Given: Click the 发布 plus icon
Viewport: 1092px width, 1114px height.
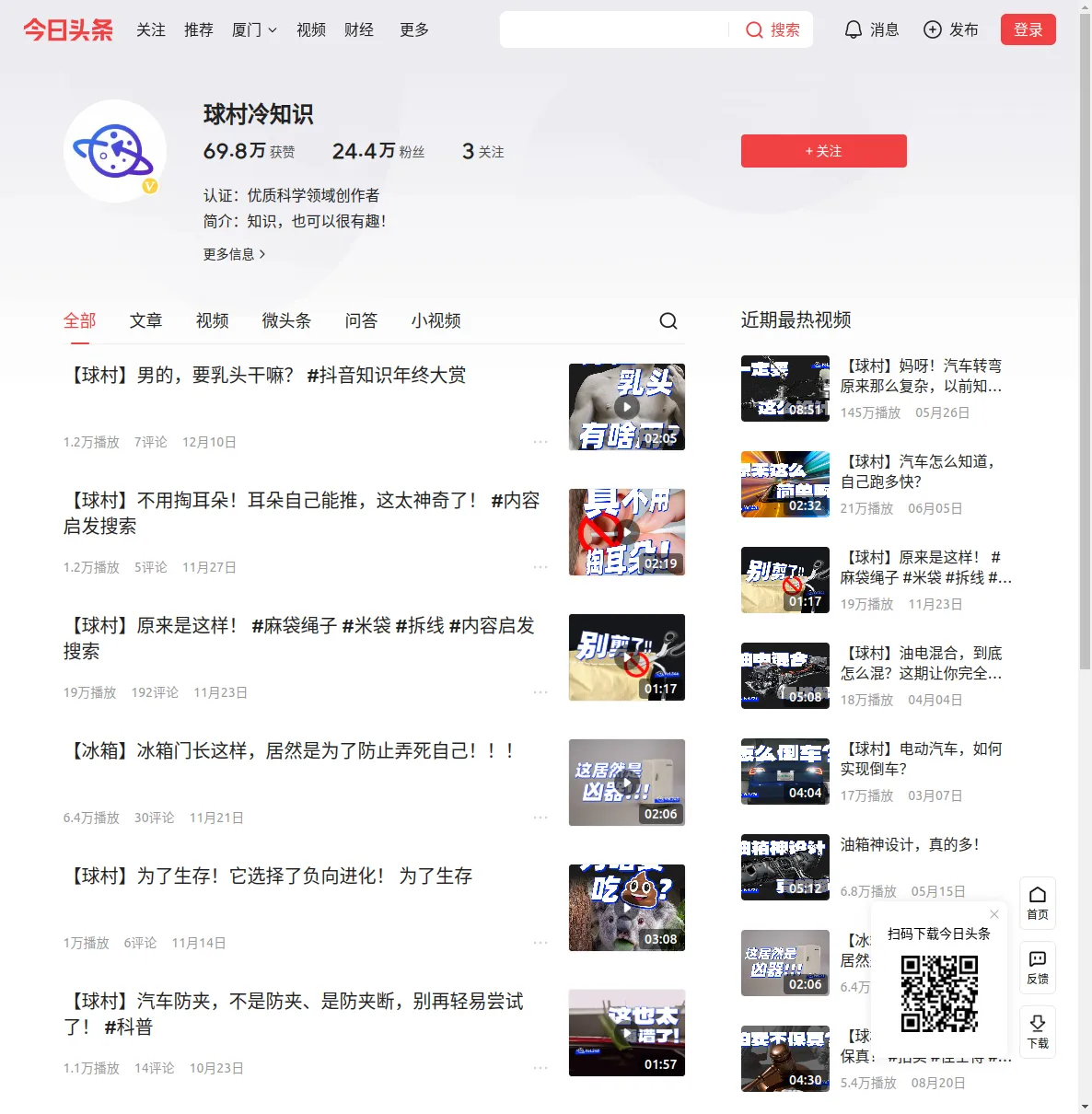Looking at the screenshot, I should point(933,29).
